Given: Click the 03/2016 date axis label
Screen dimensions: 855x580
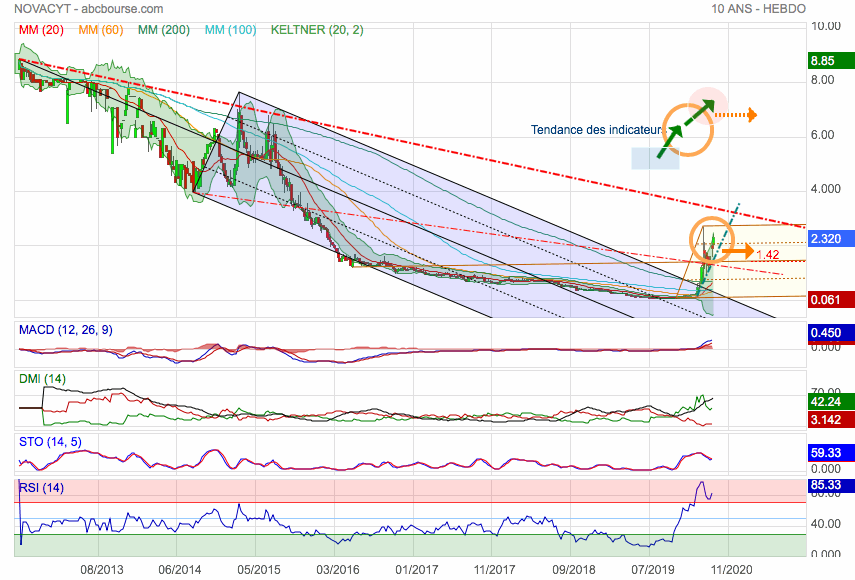Looking at the screenshot, I should 338,570.
